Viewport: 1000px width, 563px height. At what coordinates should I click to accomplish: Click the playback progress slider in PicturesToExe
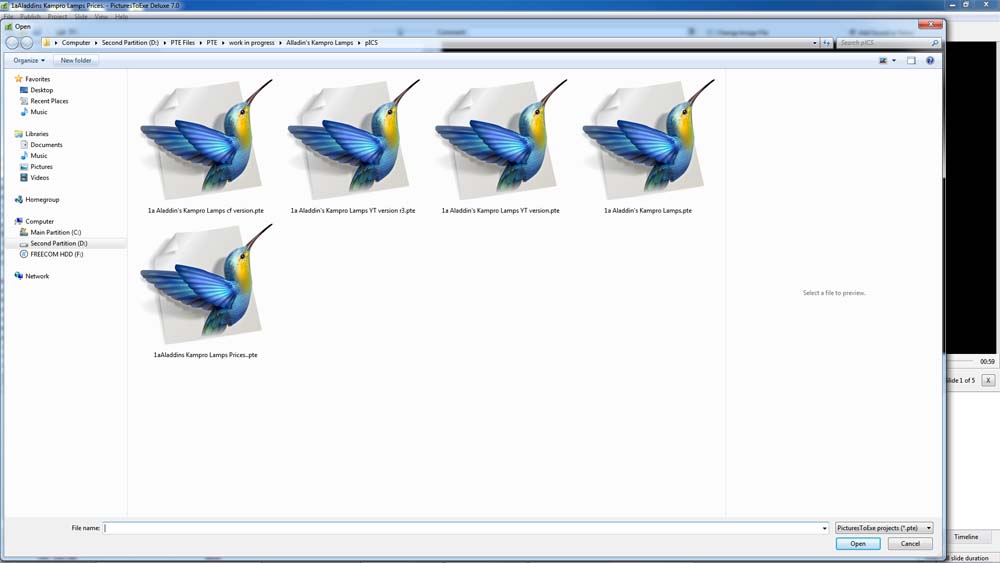[960, 362]
